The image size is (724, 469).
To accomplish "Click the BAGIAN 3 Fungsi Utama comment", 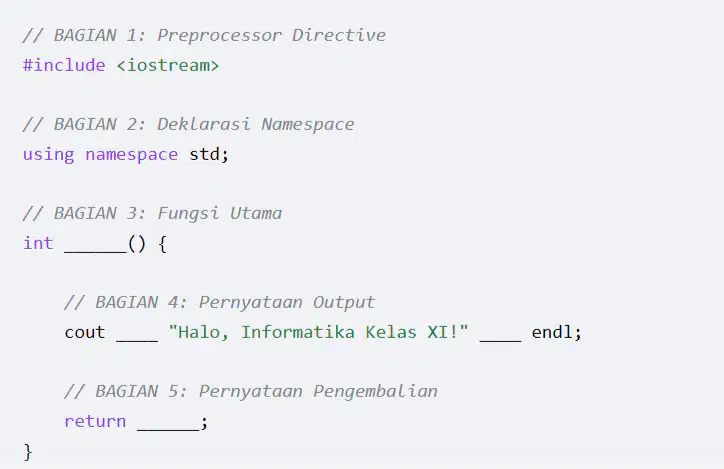I will pos(152,214).
